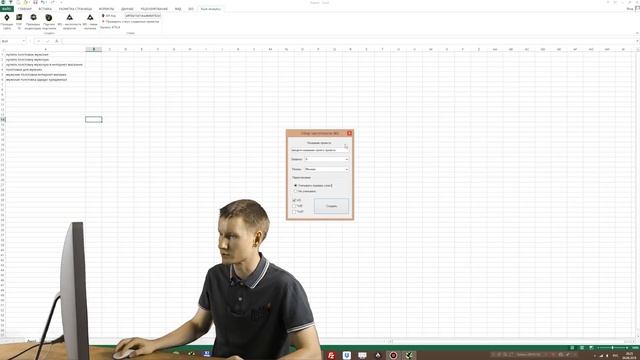
Task: Switch to the ВИД ribbon tab
Action: tap(178, 9)
